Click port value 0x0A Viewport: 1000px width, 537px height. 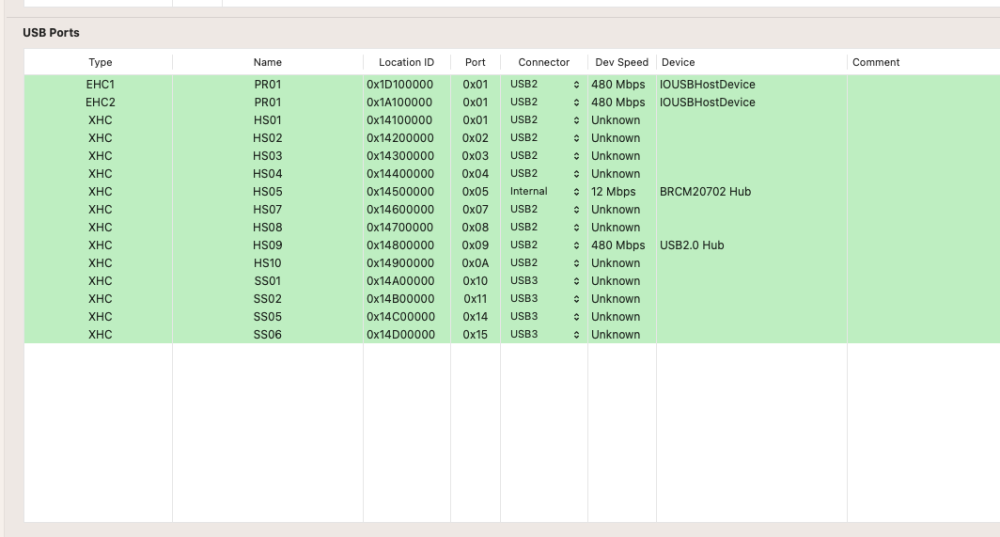coord(475,263)
